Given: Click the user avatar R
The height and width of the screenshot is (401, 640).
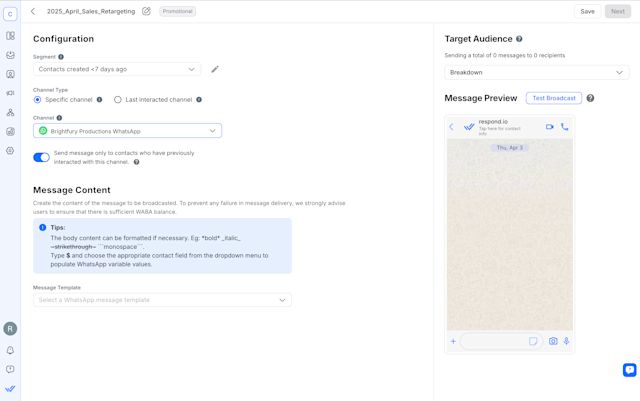Looking at the screenshot, I should (x=10, y=329).
